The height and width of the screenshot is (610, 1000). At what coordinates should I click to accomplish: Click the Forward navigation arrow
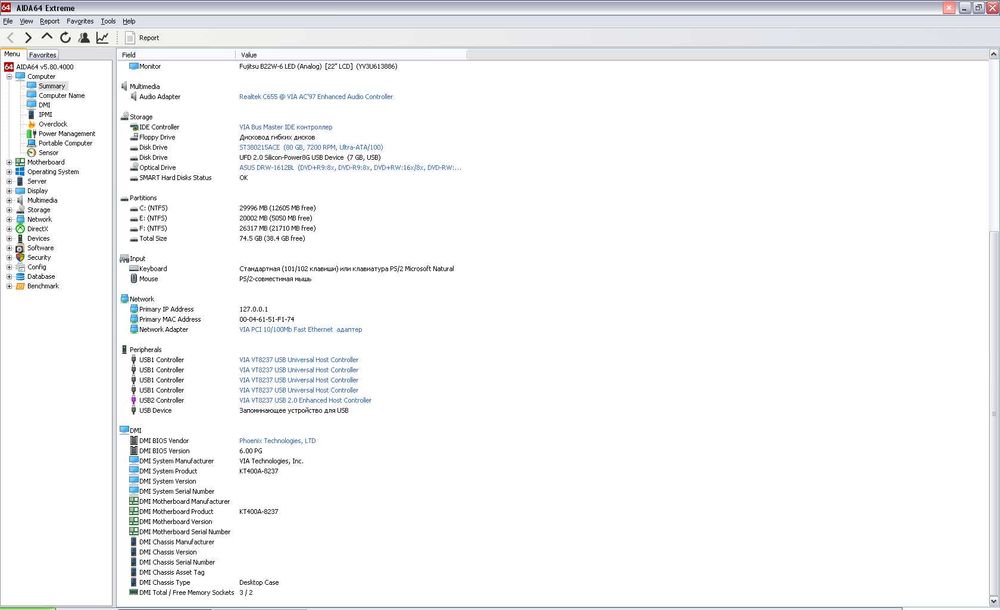pyautogui.click(x=28, y=38)
